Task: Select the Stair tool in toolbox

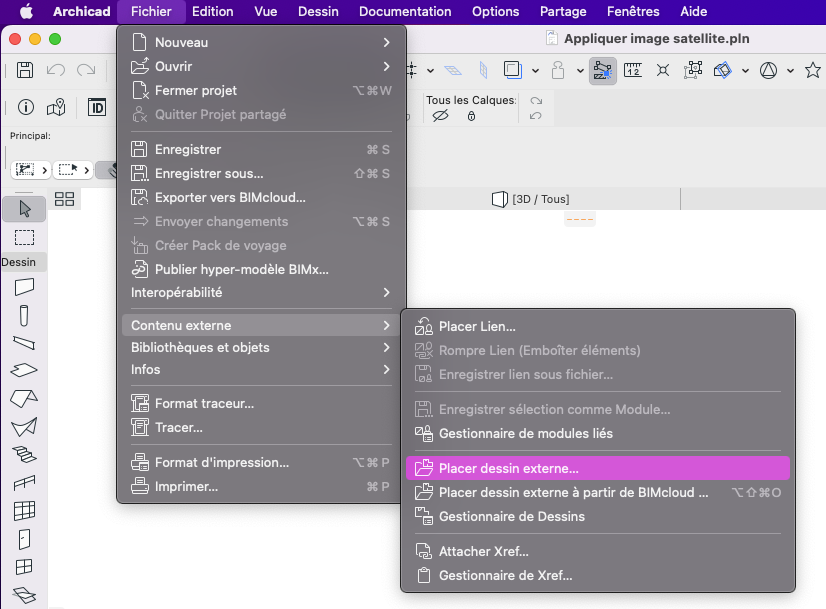Action: pos(24,454)
